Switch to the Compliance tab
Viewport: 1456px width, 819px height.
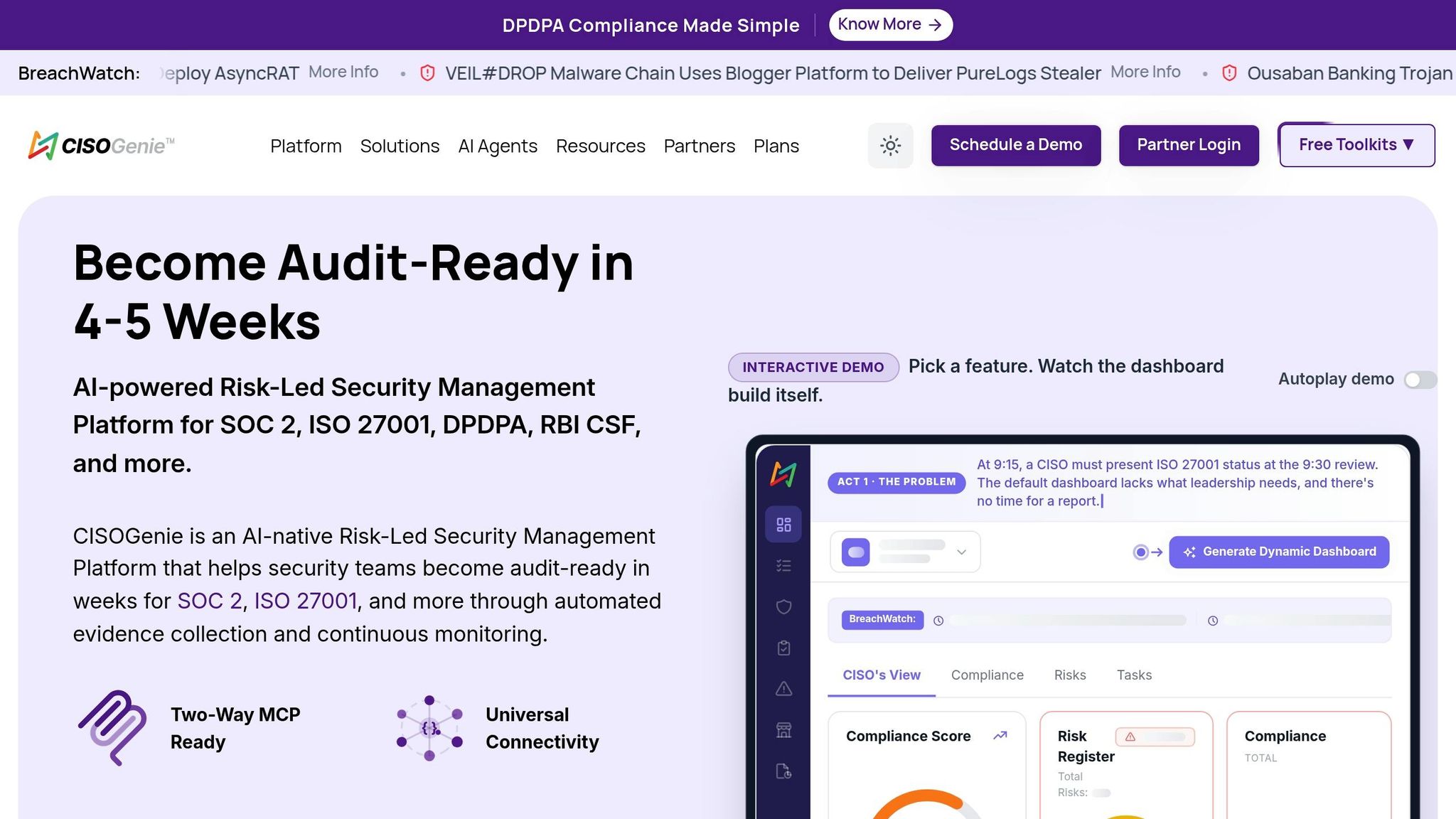pyautogui.click(x=987, y=675)
